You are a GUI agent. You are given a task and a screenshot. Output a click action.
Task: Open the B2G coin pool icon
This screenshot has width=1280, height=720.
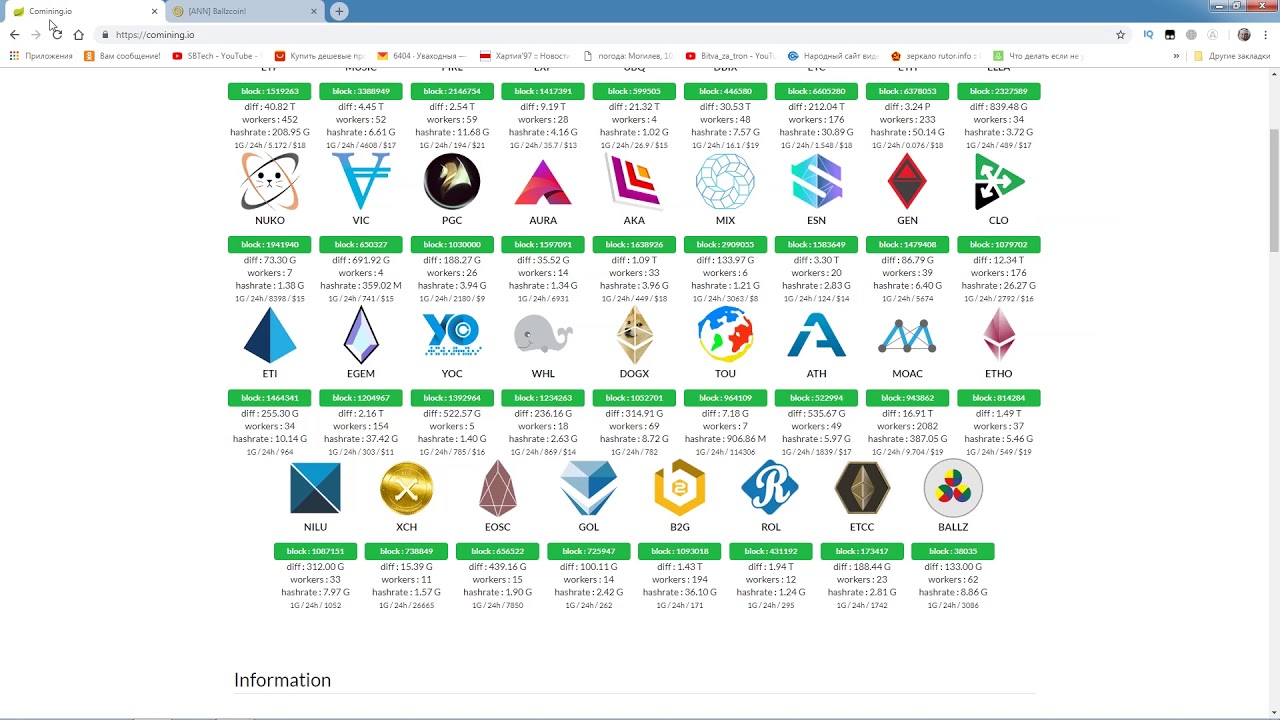point(680,488)
